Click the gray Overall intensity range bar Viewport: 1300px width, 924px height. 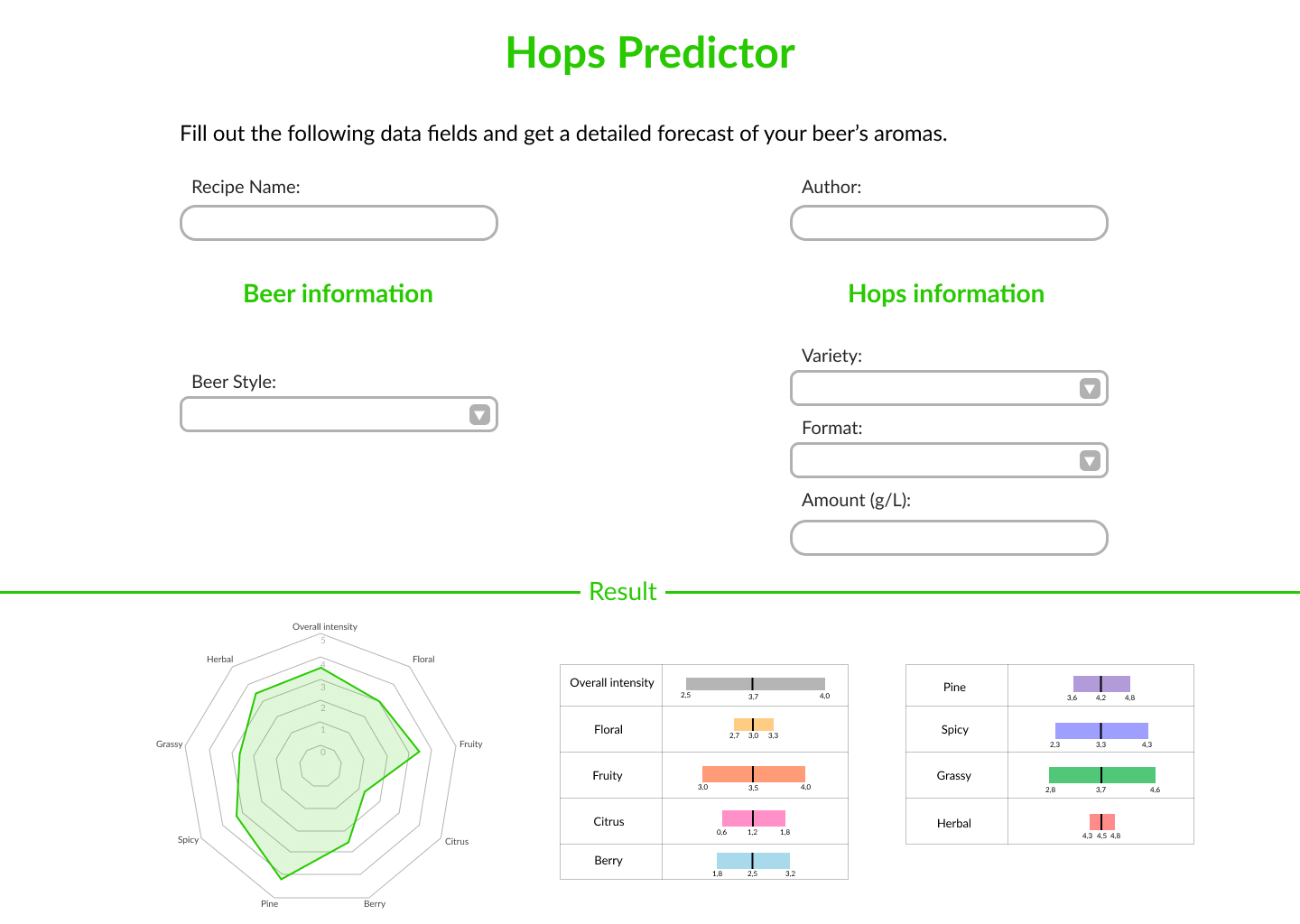point(756,684)
